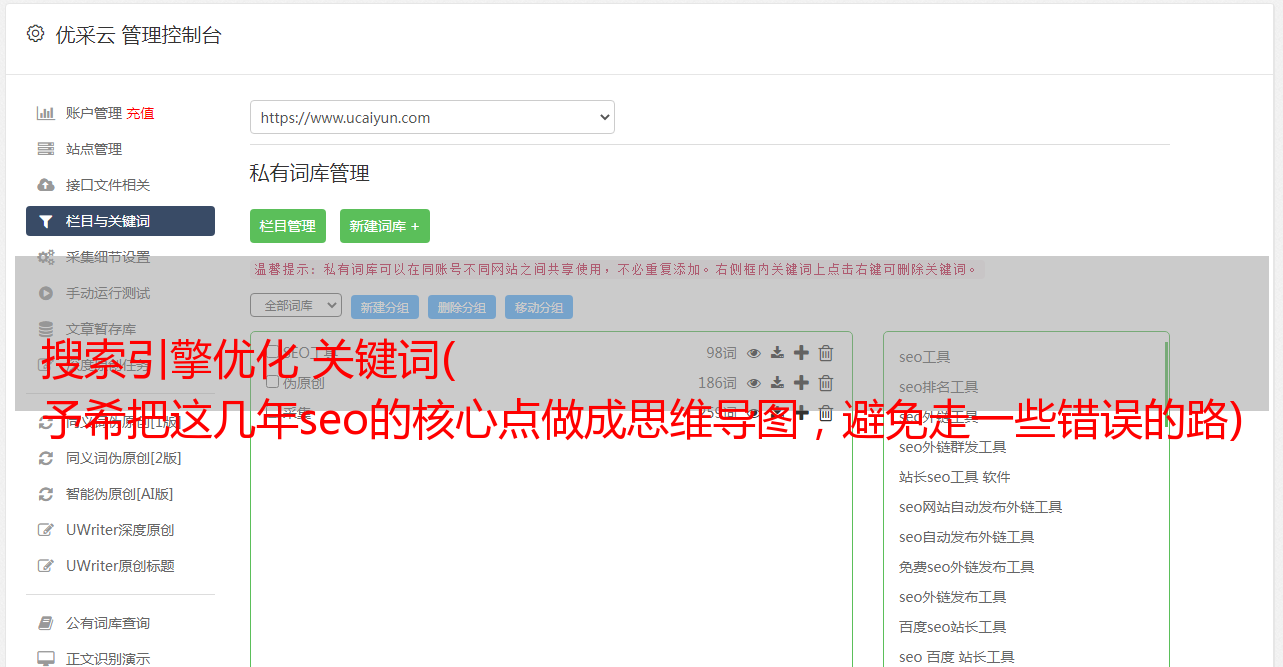
Task: Open 站点管理 in the sidebar
Action: pyautogui.click(x=94, y=149)
